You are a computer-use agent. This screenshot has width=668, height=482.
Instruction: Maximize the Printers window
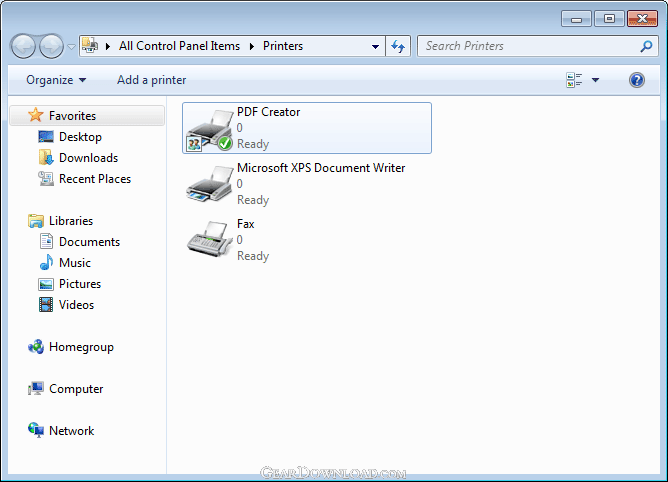(609, 19)
